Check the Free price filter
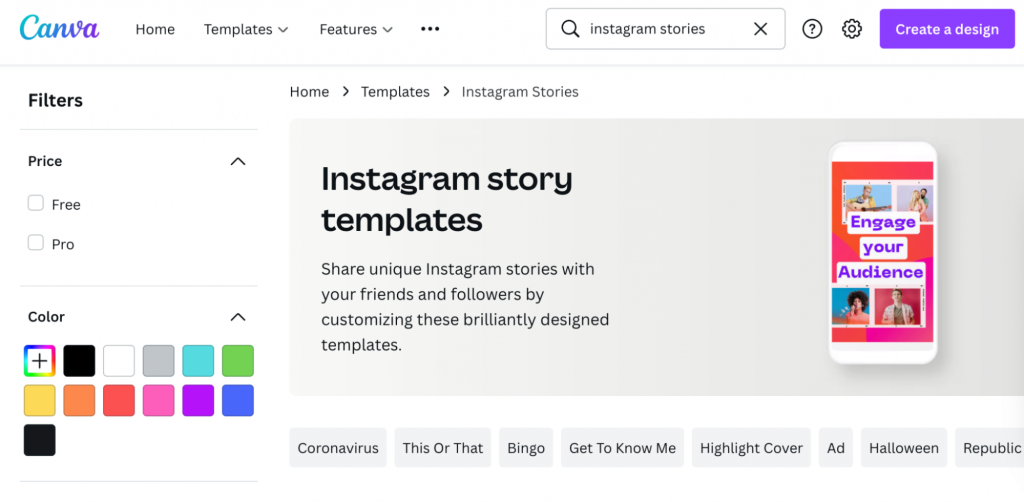The width and height of the screenshot is (1024, 502). pos(35,204)
